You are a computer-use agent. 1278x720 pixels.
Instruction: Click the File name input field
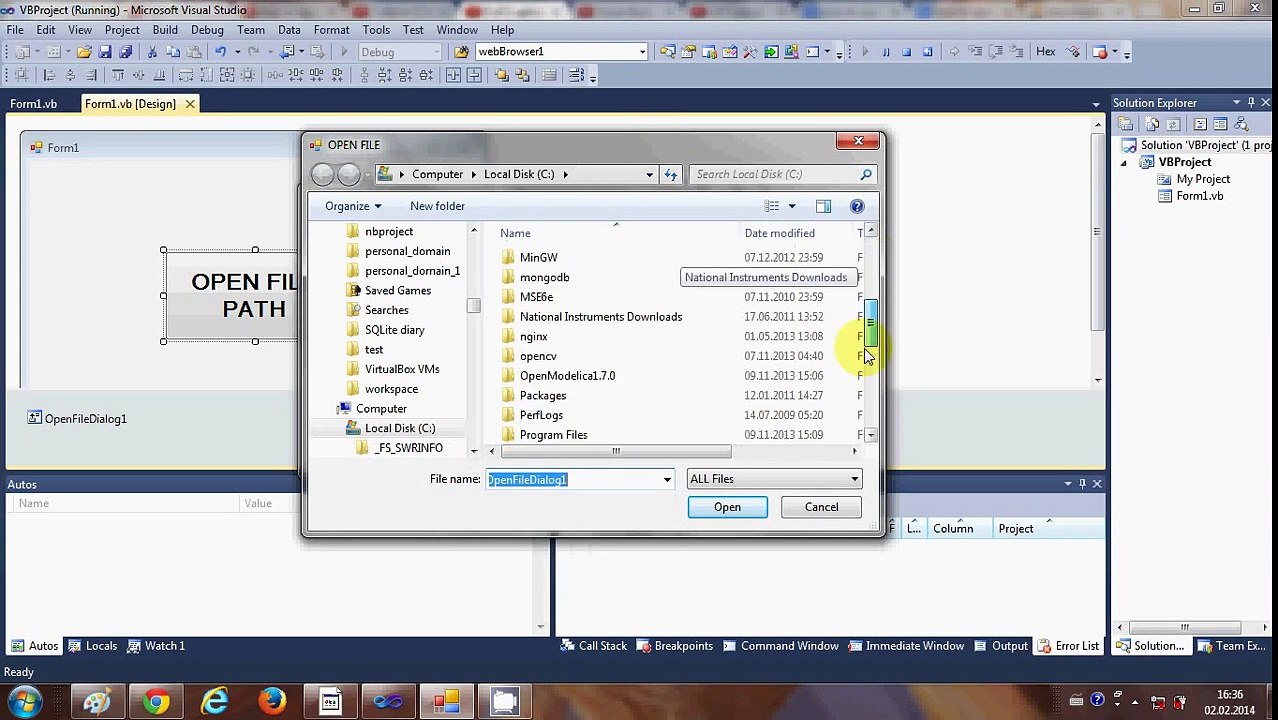pos(573,479)
